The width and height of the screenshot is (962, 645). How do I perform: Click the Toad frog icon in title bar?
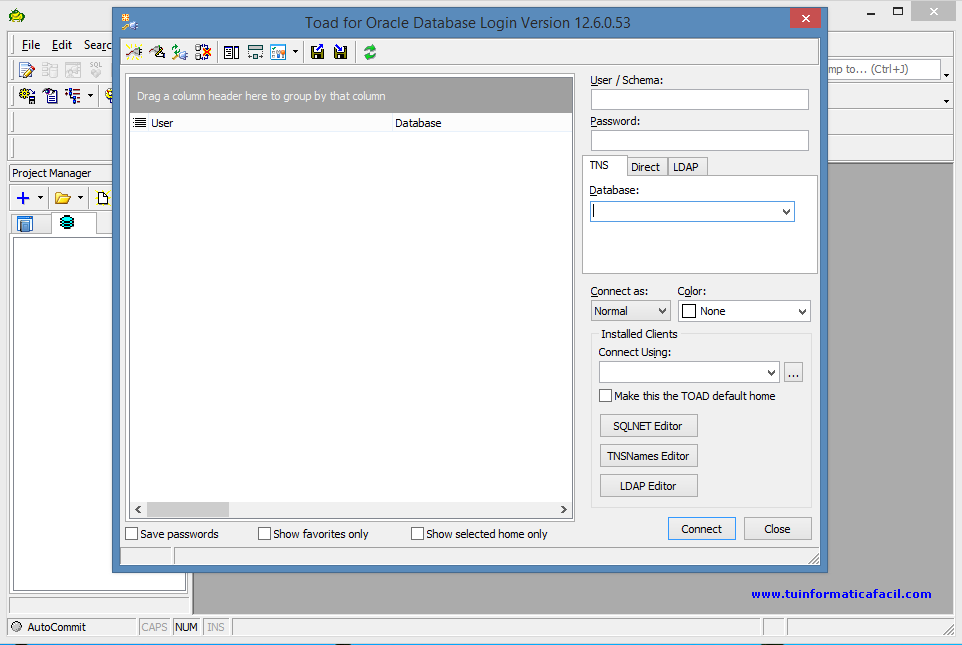(x=17, y=15)
